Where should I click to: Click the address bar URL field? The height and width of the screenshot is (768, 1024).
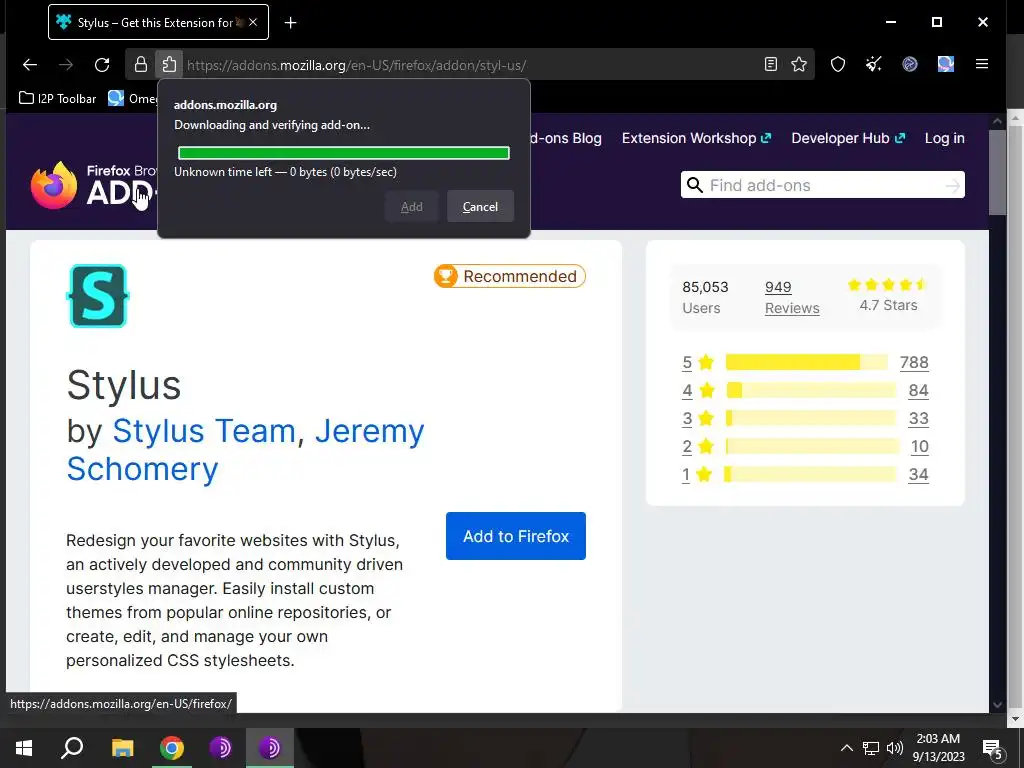click(x=470, y=65)
